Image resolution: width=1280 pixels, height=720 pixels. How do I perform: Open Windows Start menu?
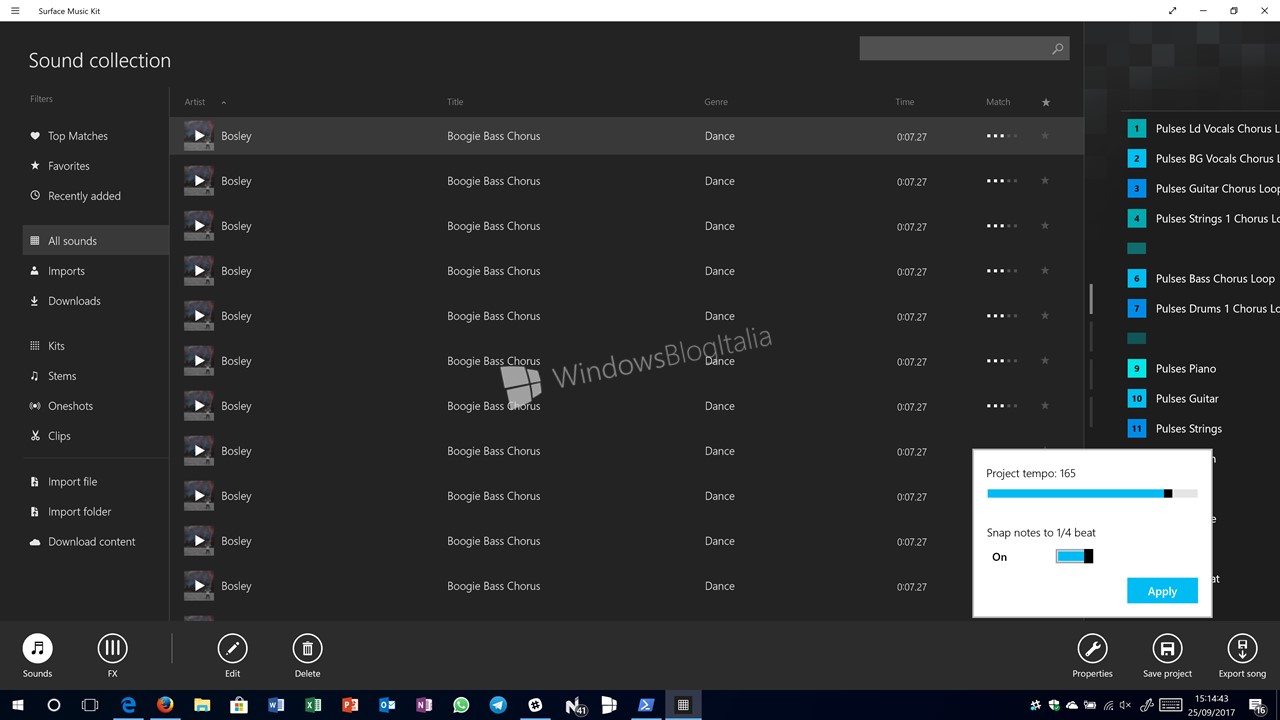tap(17, 705)
